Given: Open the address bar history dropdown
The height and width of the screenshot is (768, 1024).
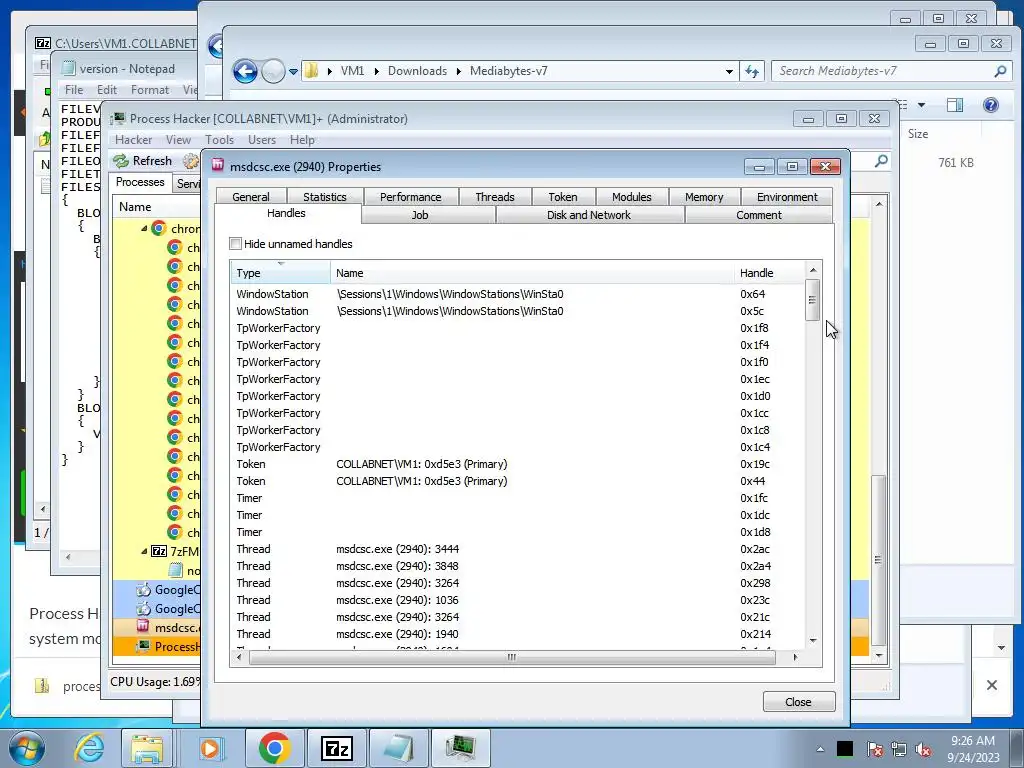Looking at the screenshot, I should (x=729, y=71).
